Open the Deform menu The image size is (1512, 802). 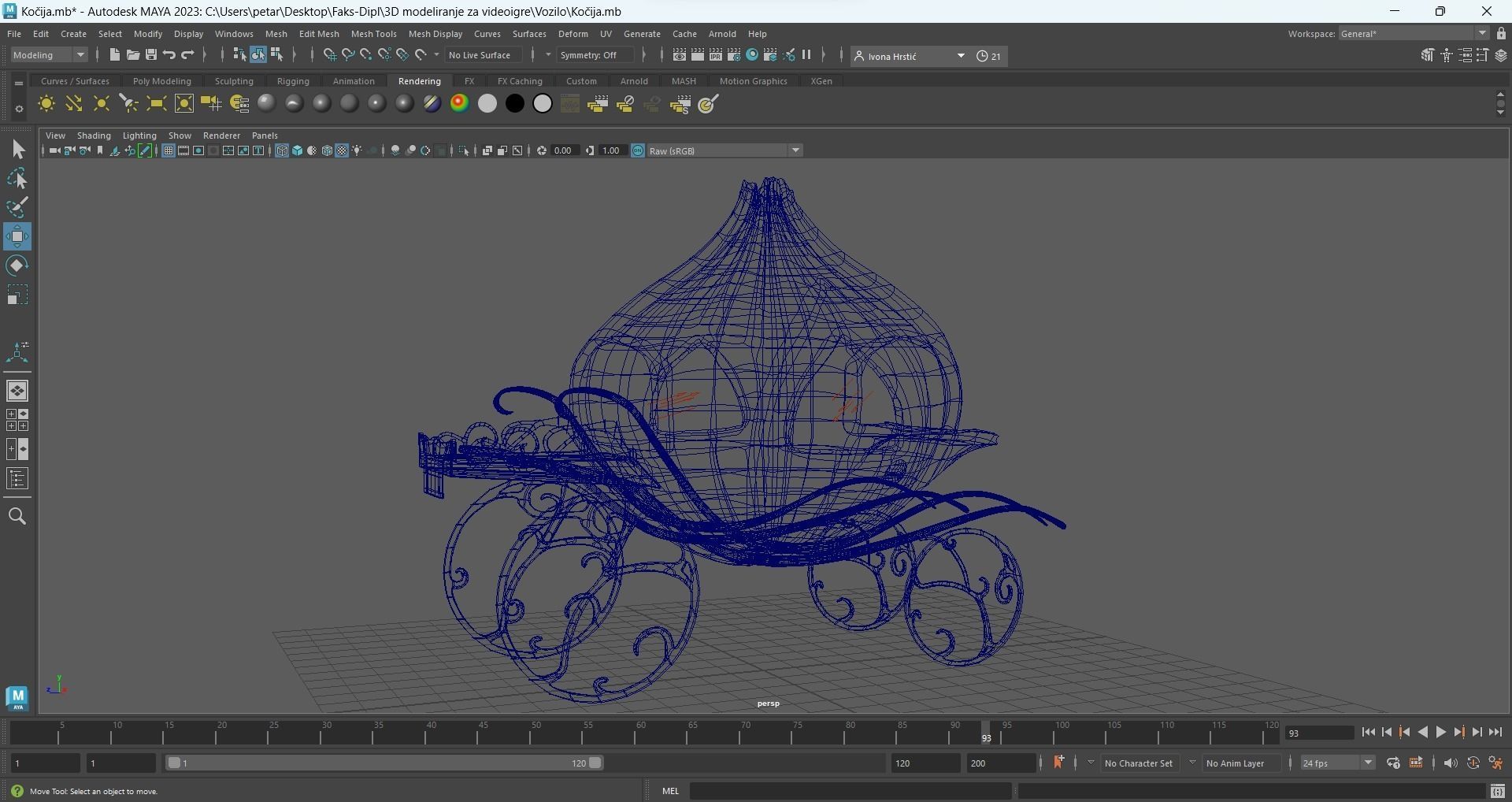point(573,34)
